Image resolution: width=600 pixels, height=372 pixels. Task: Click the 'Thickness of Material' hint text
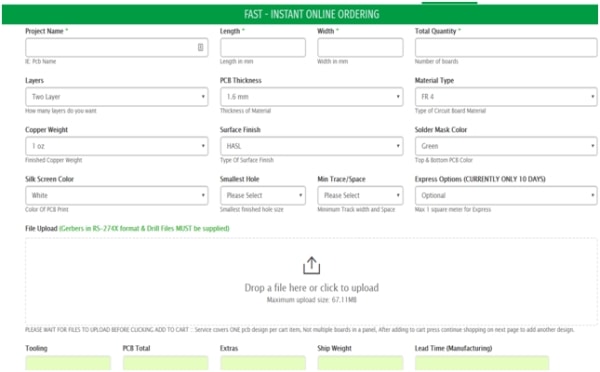[x=245, y=111]
